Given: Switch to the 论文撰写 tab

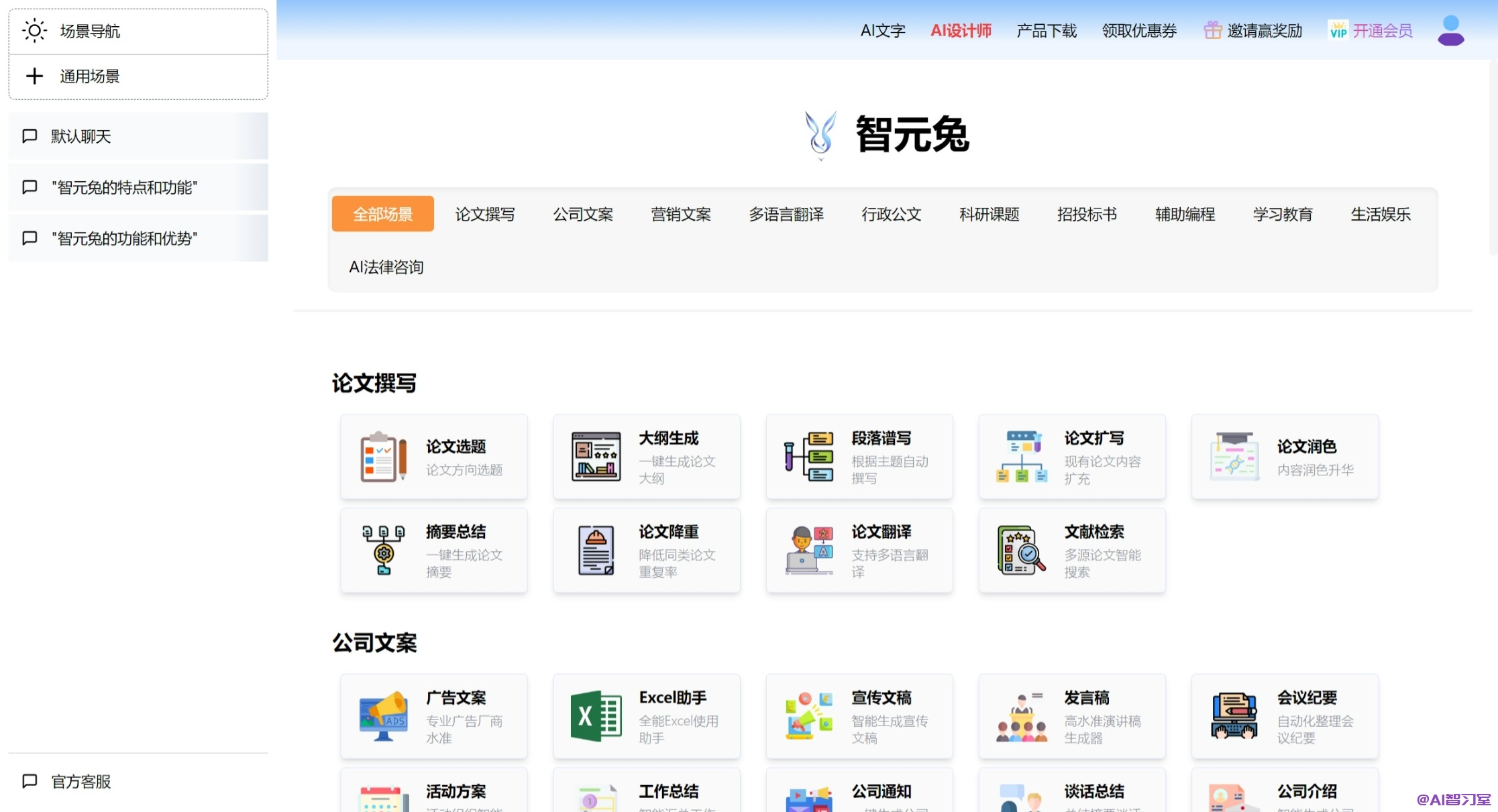Looking at the screenshot, I should click(484, 214).
